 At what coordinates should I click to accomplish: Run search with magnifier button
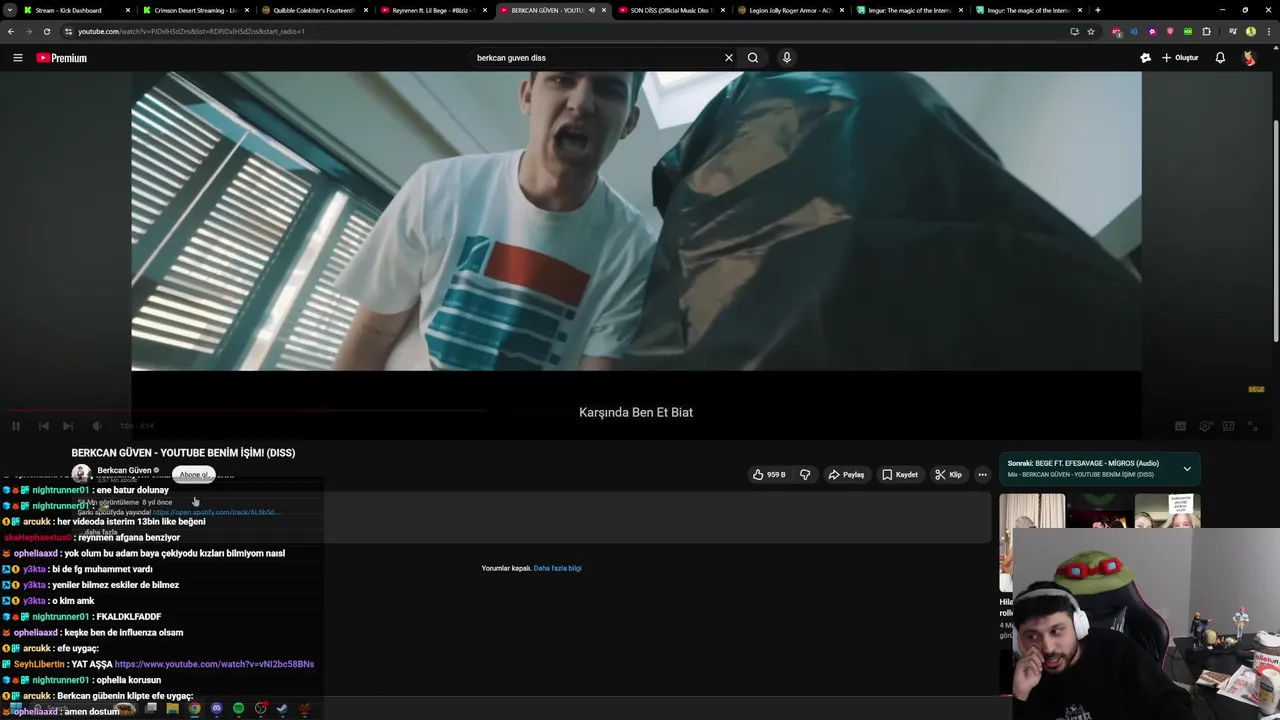pos(753,58)
